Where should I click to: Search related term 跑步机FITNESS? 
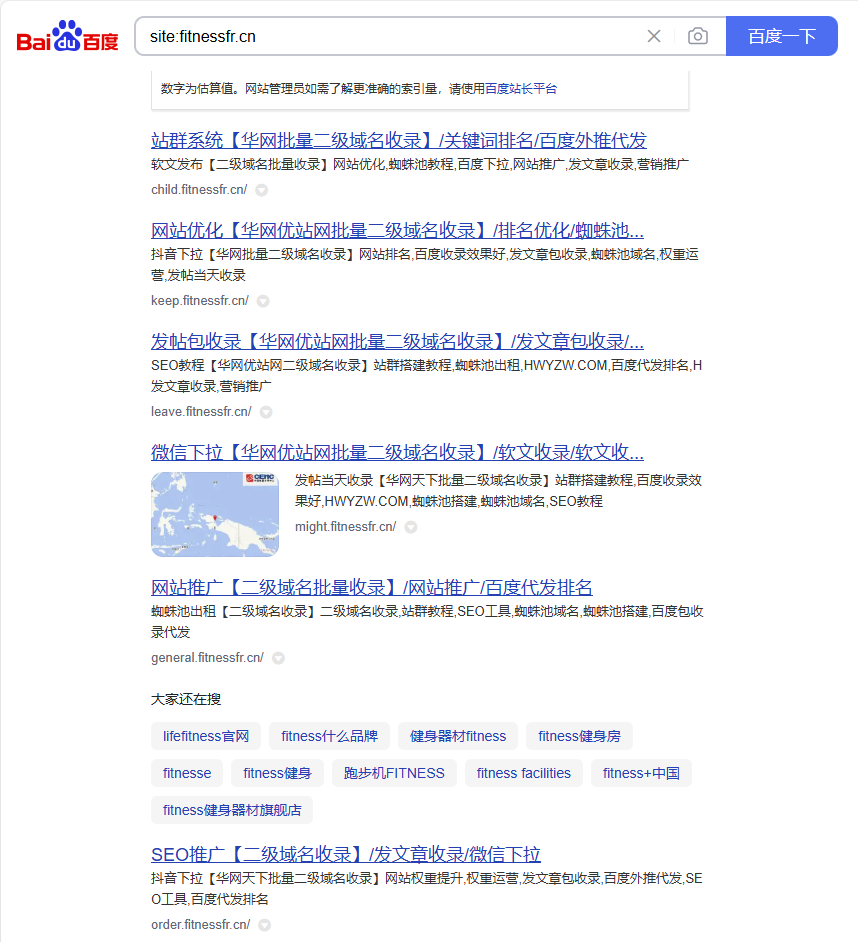coord(394,773)
